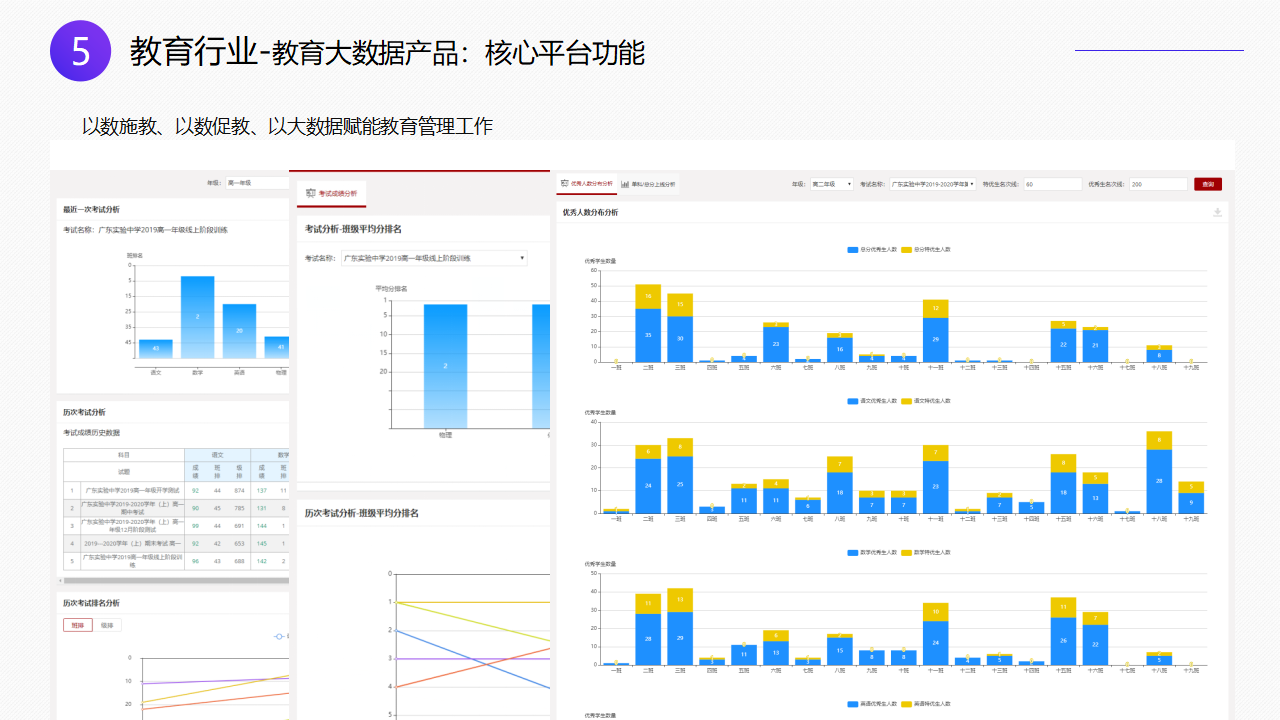Click the subtitle 以数施教、以数促教、以大数据赋能教育管理工作
Viewport: 1280px width, 720px height.
point(287,126)
